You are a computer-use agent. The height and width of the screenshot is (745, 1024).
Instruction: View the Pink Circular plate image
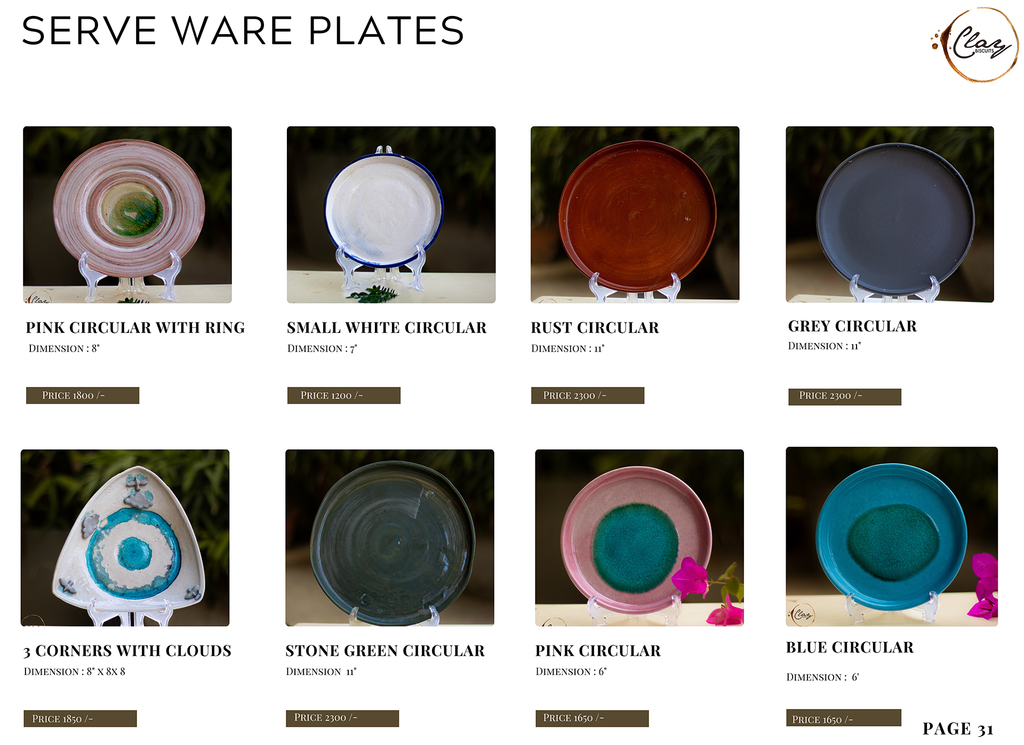(x=639, y=538)
